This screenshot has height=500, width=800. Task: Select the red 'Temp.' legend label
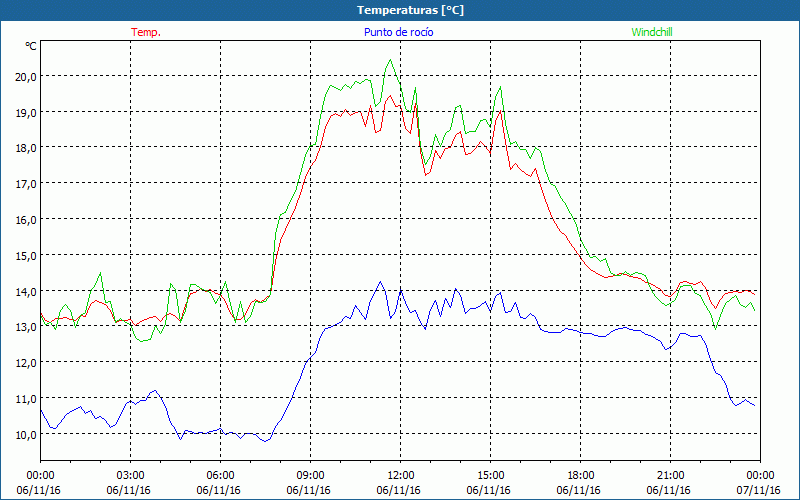click(x=146, y=32)
